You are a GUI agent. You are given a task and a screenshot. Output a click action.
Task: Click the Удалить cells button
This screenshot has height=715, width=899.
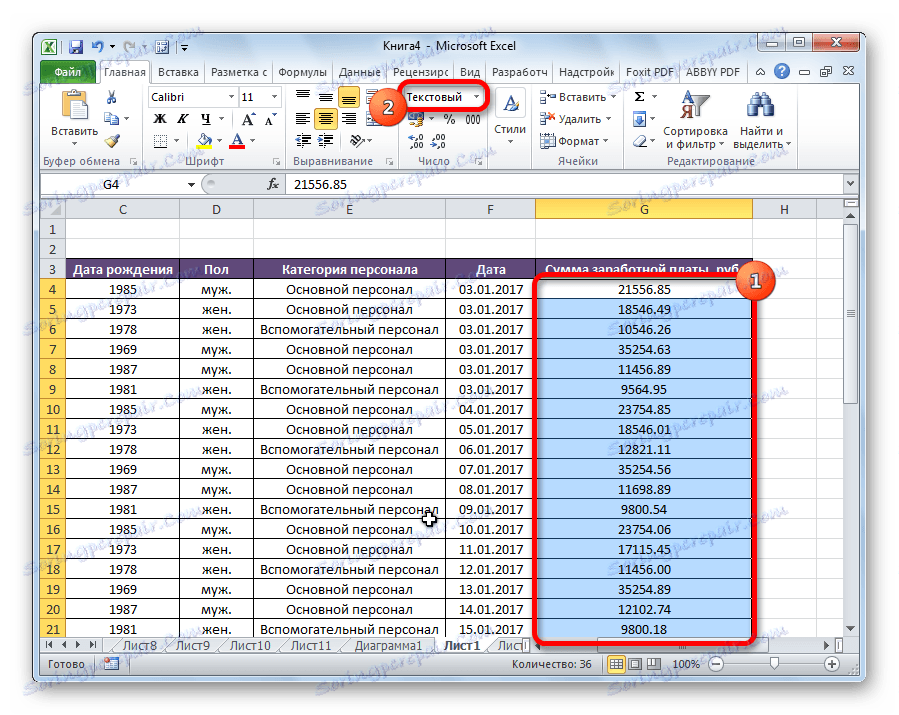[x=579, y=119]
